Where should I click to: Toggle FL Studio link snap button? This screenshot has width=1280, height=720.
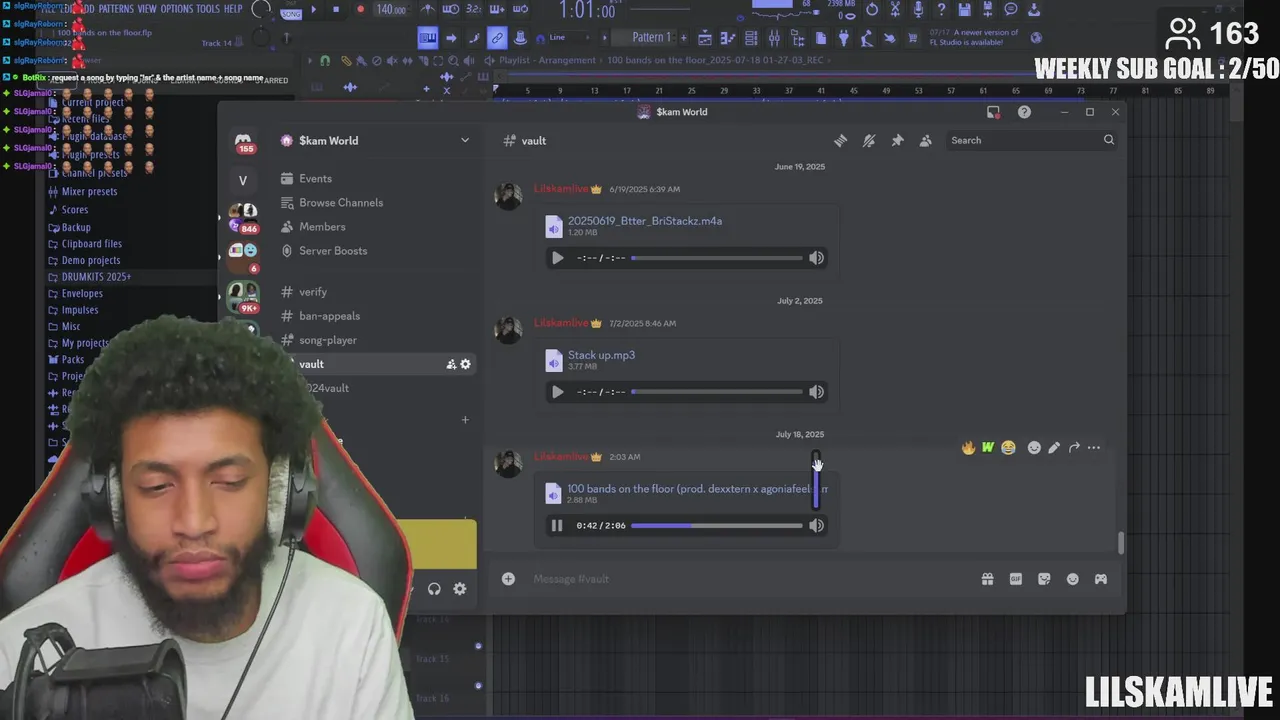pos(497,38)
